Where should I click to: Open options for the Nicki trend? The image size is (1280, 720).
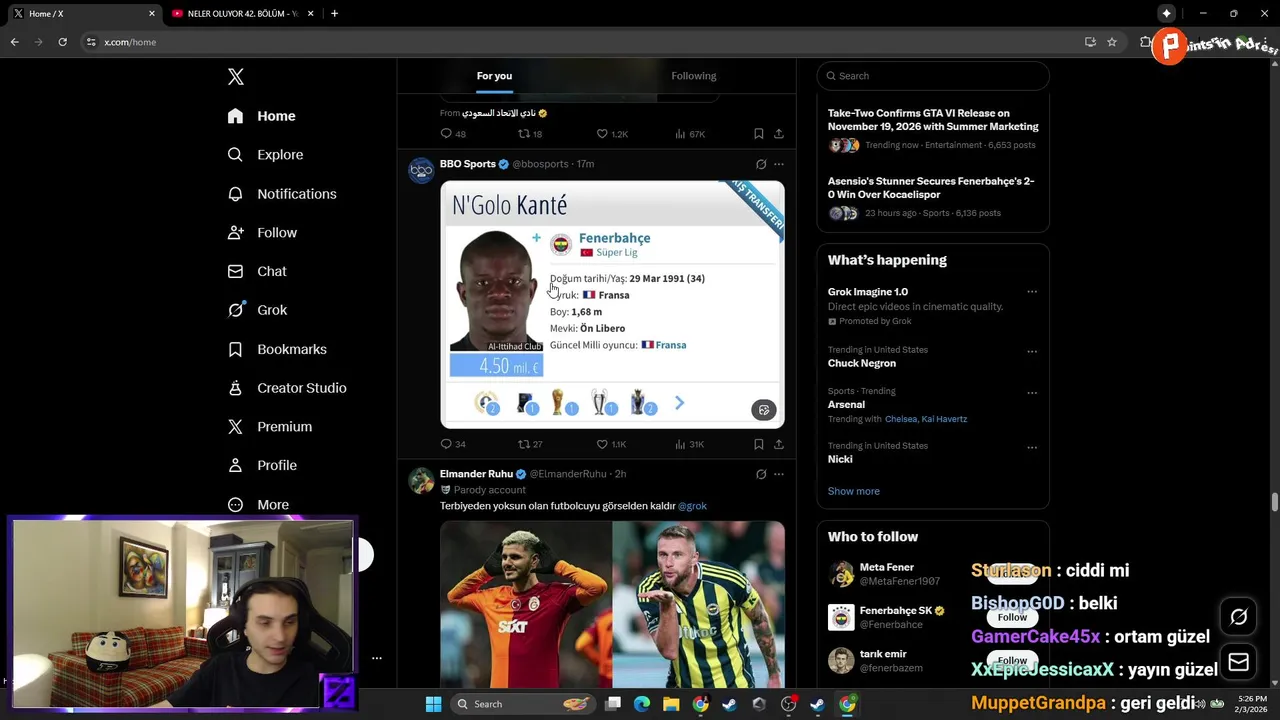[x=1032, y=447]
